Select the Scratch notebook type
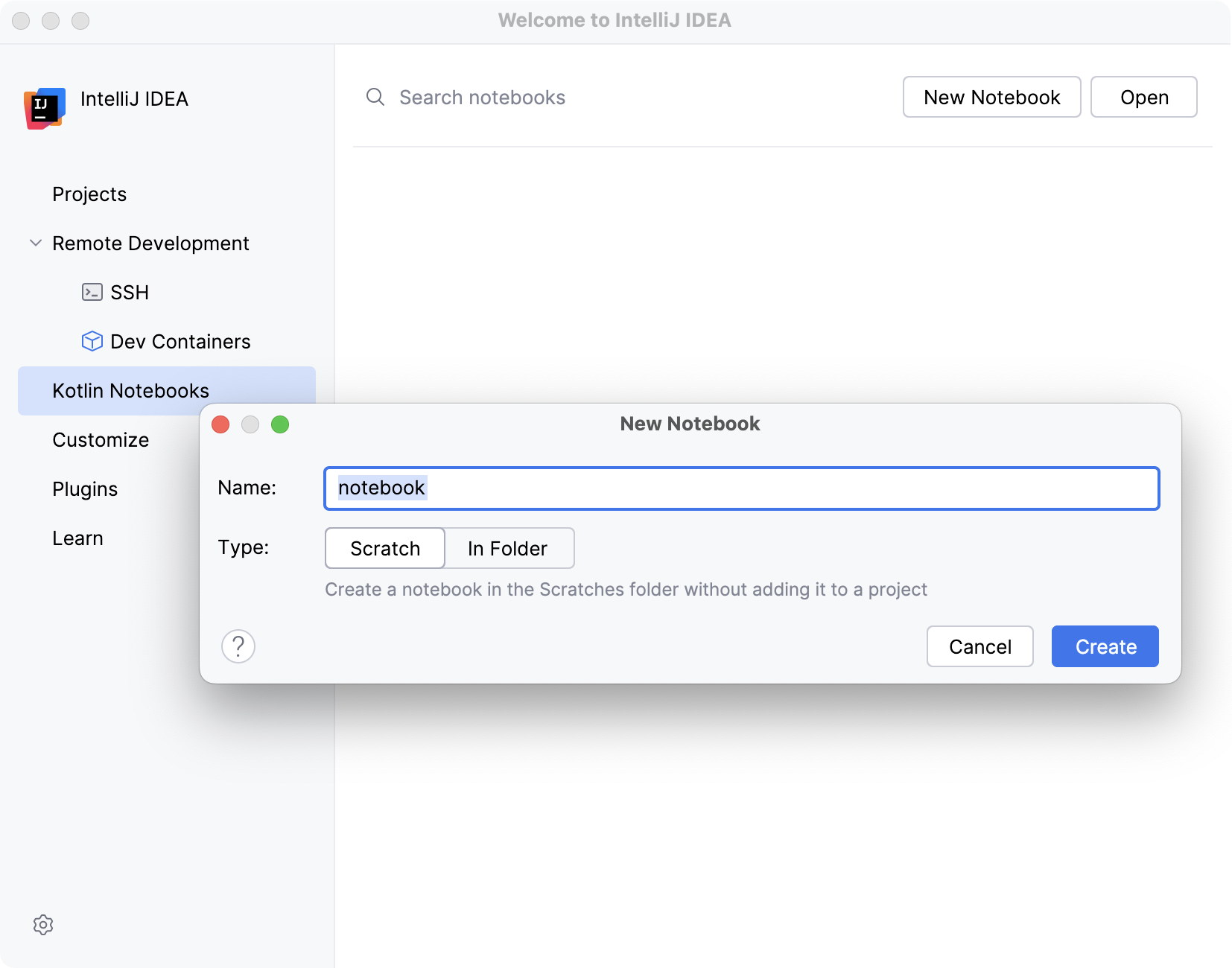1232x968 pixels. coord(384,548)
